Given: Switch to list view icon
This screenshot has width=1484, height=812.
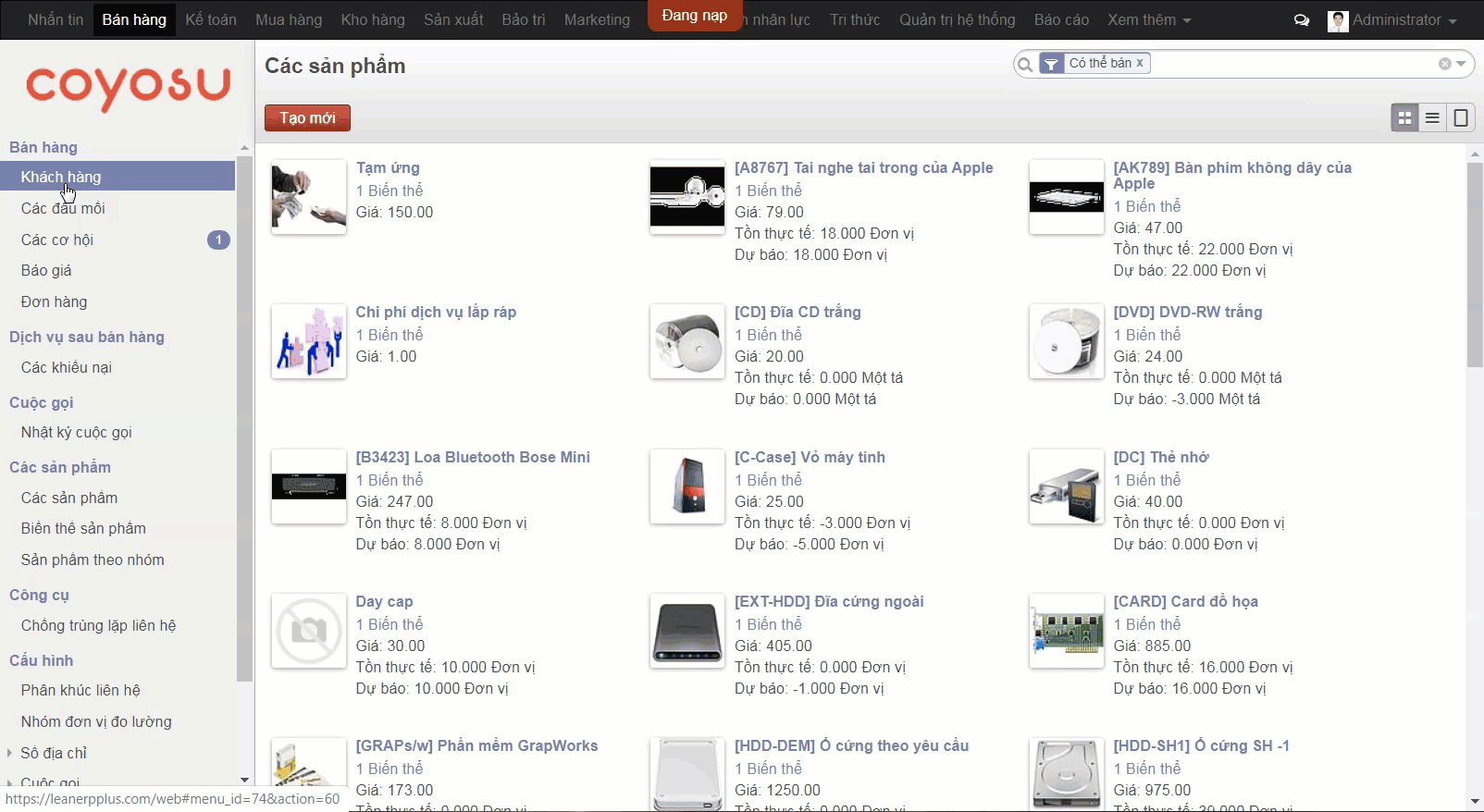Looking at the screenshot, I should click(x=1432, y=117).
